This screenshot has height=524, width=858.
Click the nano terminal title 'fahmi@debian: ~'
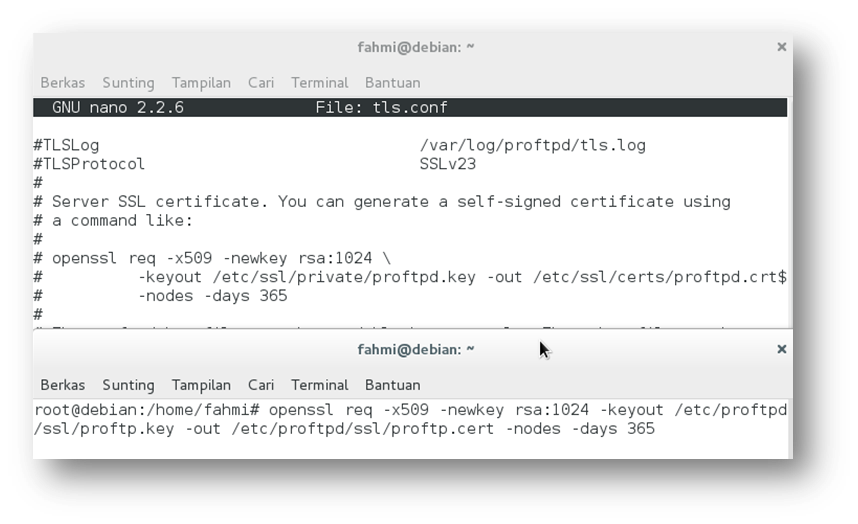(x=415, y=48)
